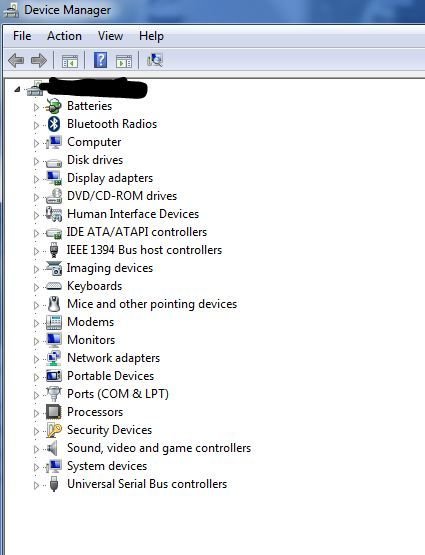
Task: Click Scan for hardware changes icon
Action: pyautogui.click(x=155, y=60)
